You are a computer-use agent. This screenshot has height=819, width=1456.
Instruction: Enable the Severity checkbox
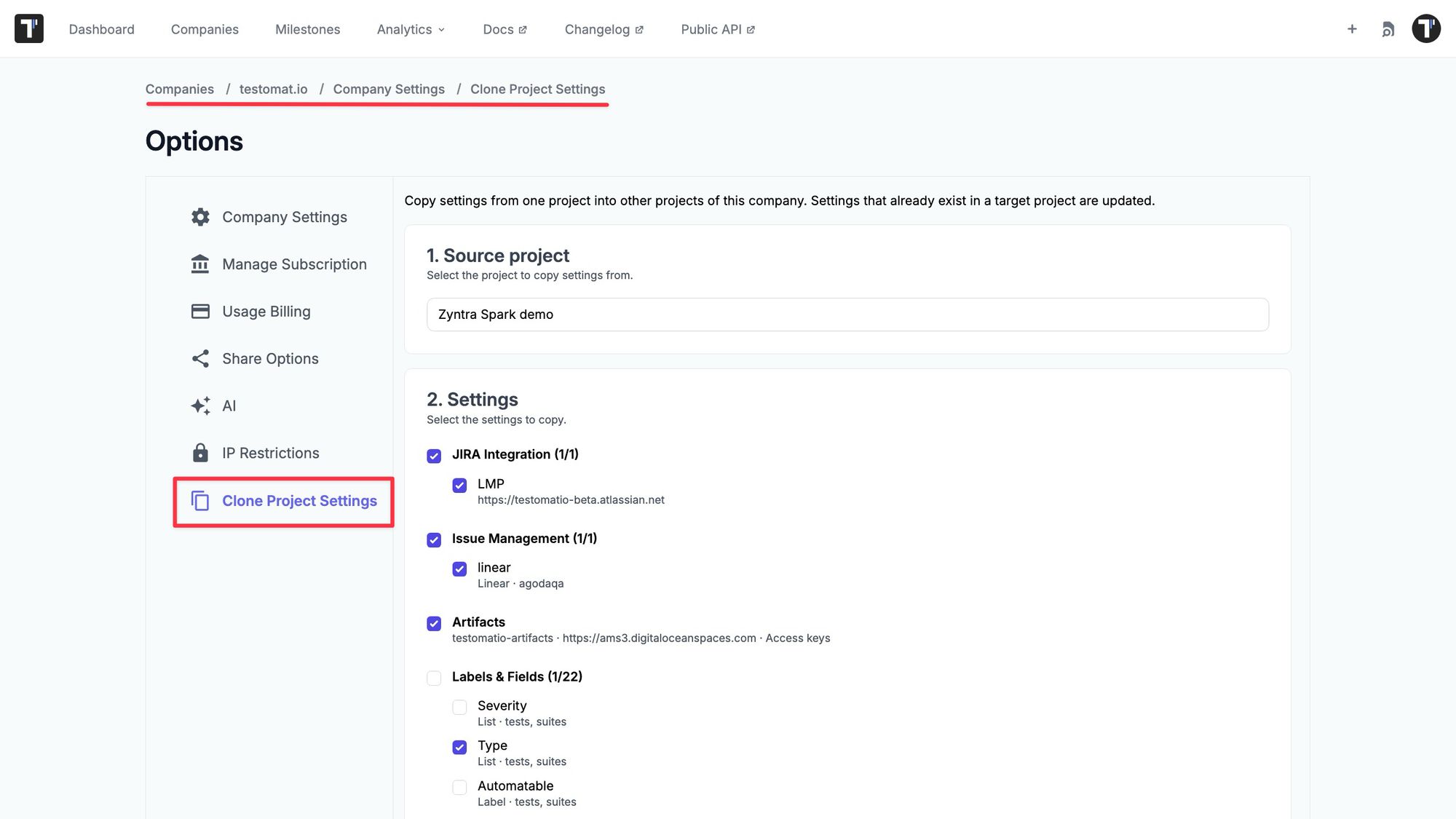pos(459,708)
